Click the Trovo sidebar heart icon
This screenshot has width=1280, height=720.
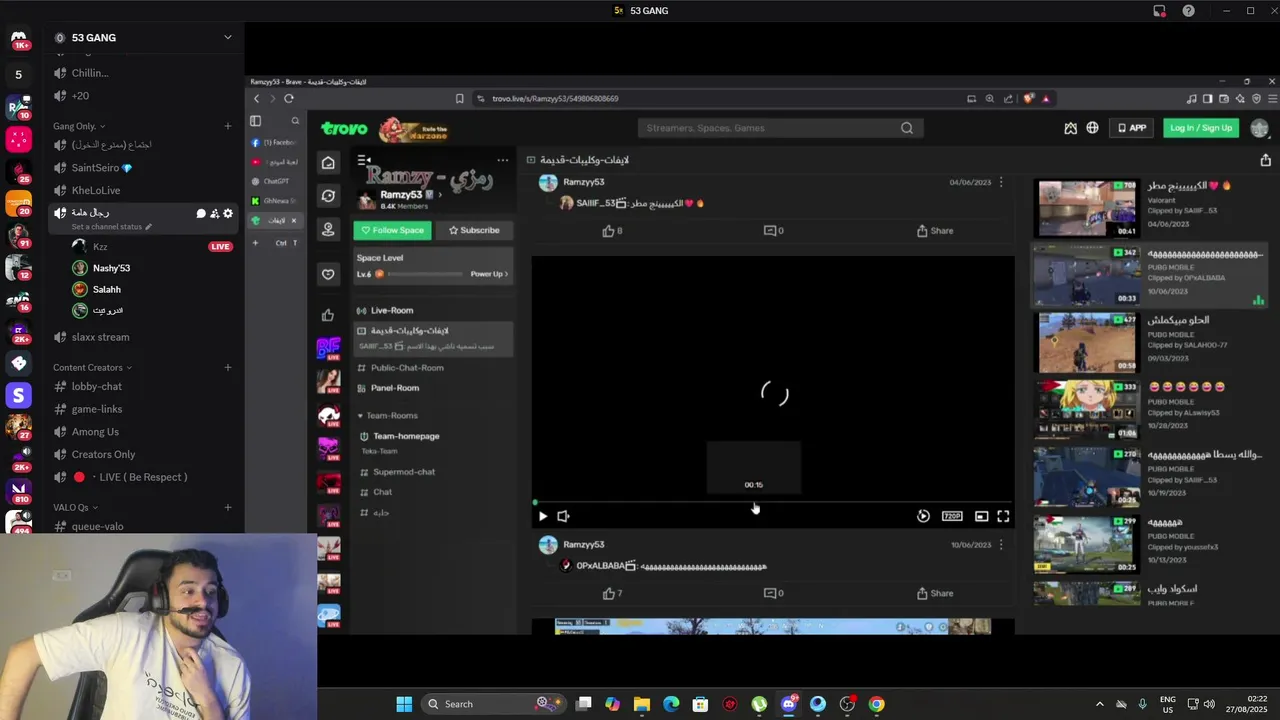coord(328,274)
